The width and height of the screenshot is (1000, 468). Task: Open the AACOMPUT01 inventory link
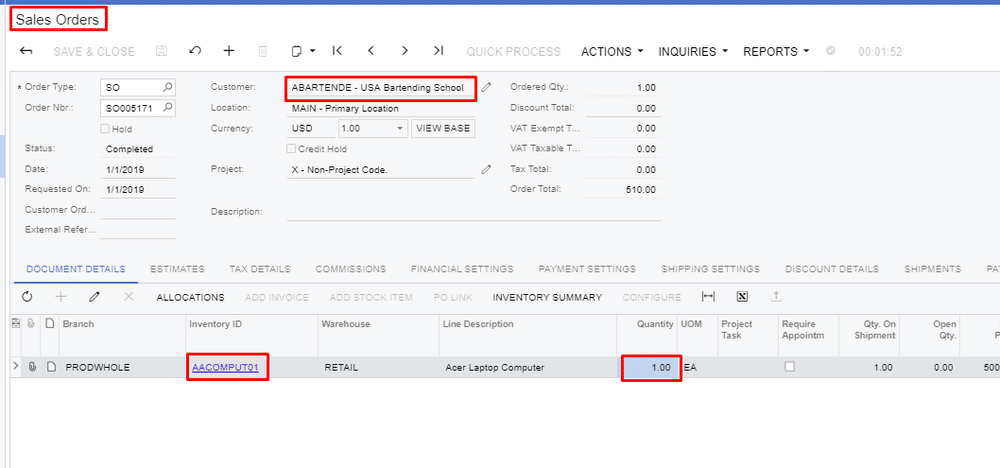click(x=225, y=367)
